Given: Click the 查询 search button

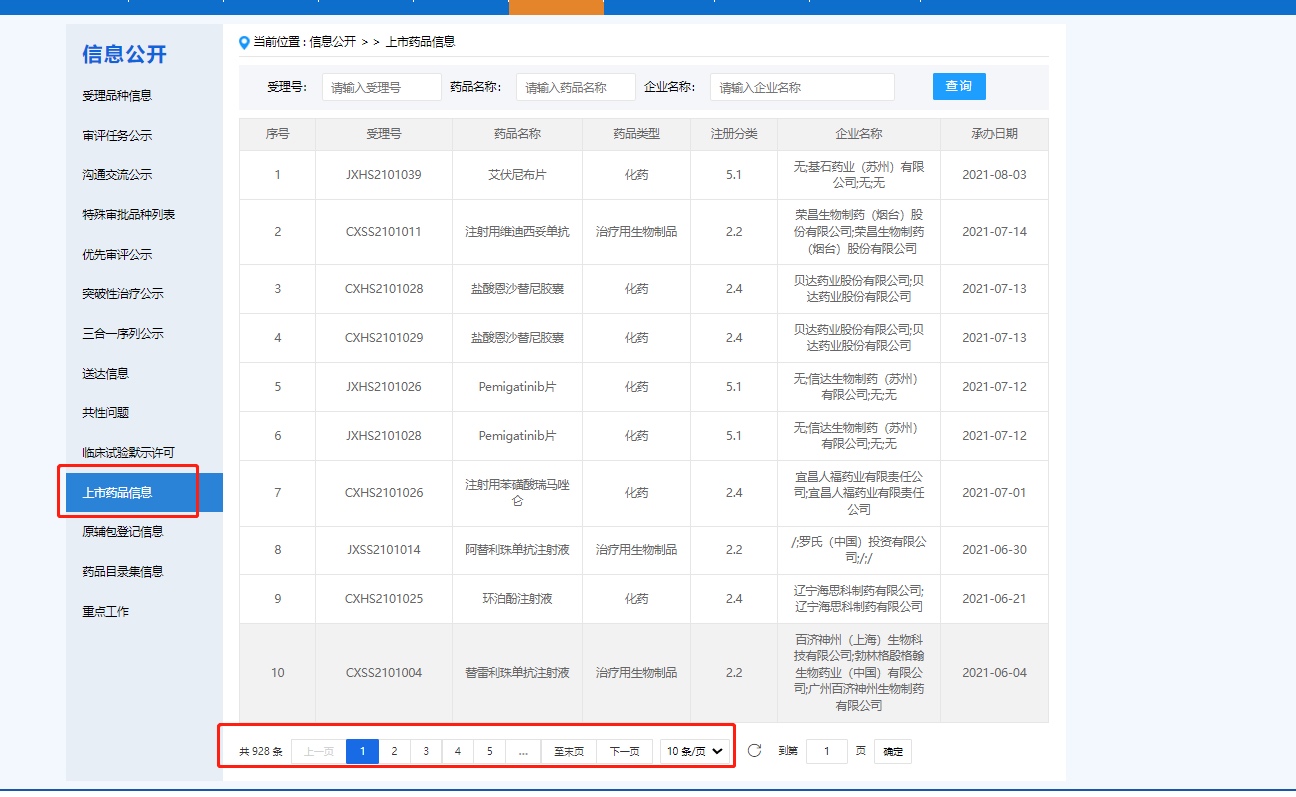Looking at the screenshot, I should click(958, 86).
